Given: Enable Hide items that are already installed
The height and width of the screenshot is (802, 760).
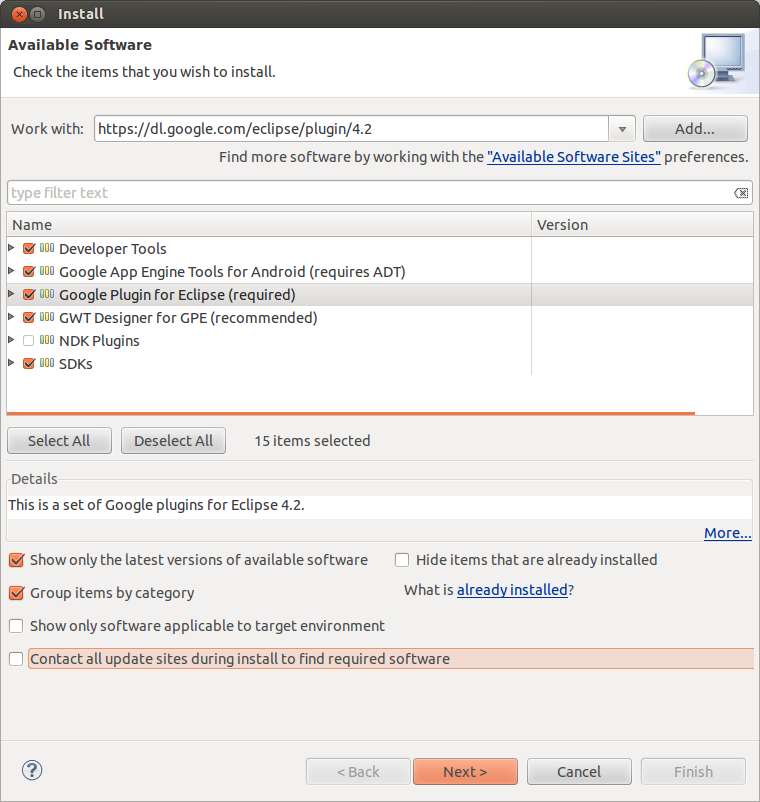Looking at the screenshot, I should tap(402, 560).
